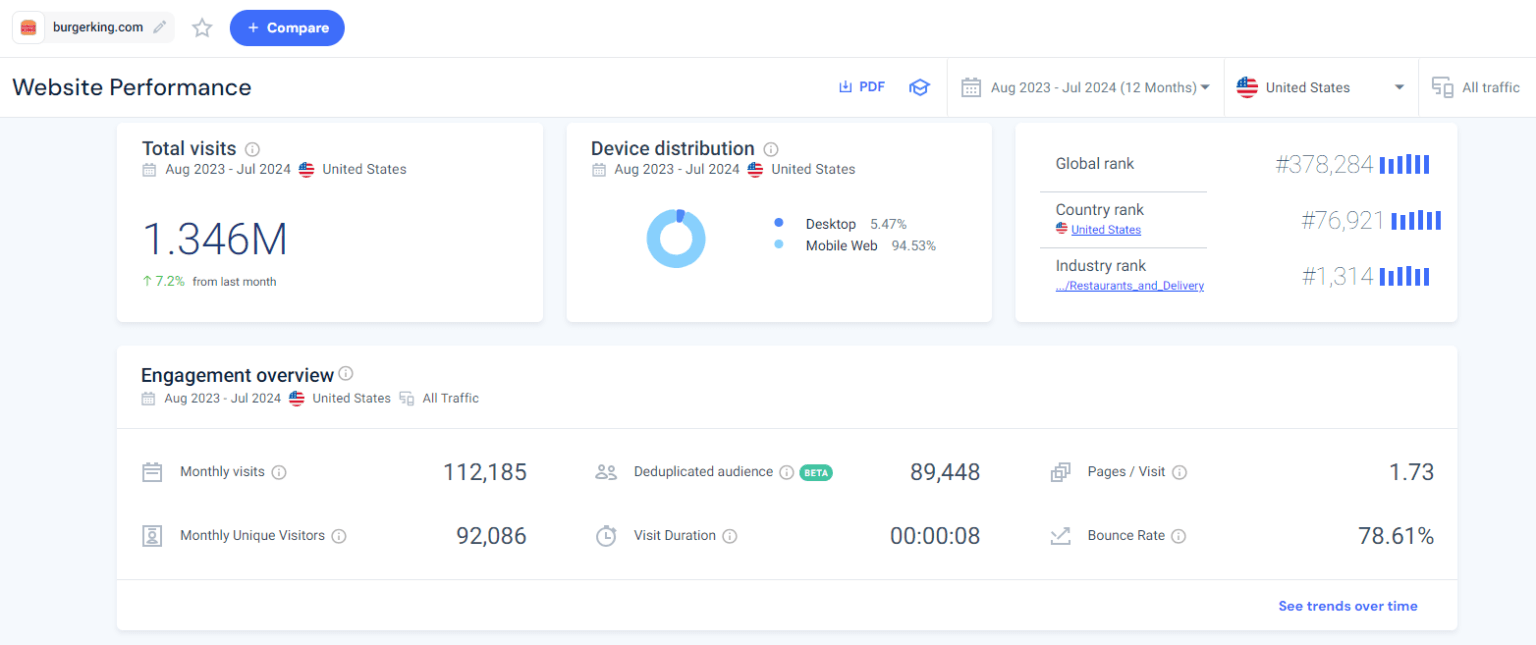View the Total visits info tooltip
1536x645 pixels.
pyautogui.click(x=250, y=148)
